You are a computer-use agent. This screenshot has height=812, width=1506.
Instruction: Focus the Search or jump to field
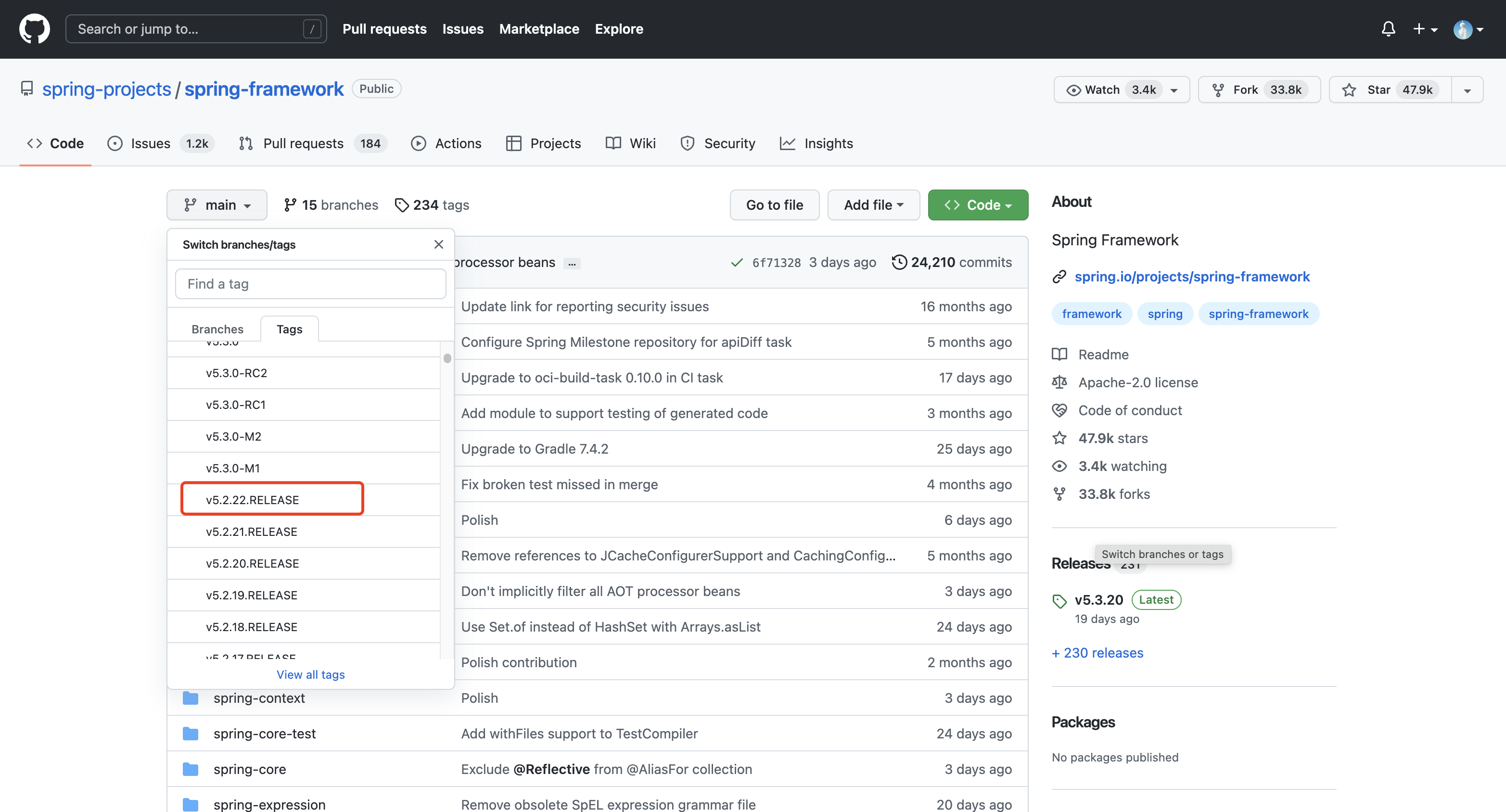click(x=196, y=29)
